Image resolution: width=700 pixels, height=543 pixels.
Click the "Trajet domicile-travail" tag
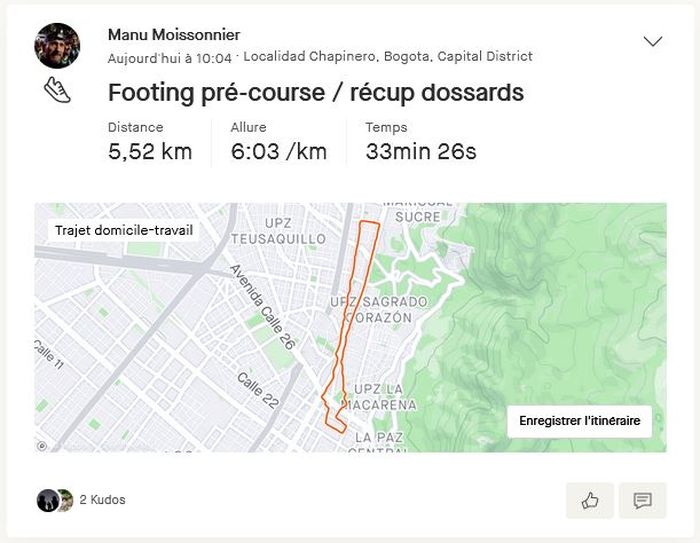[x=124, y=230]
